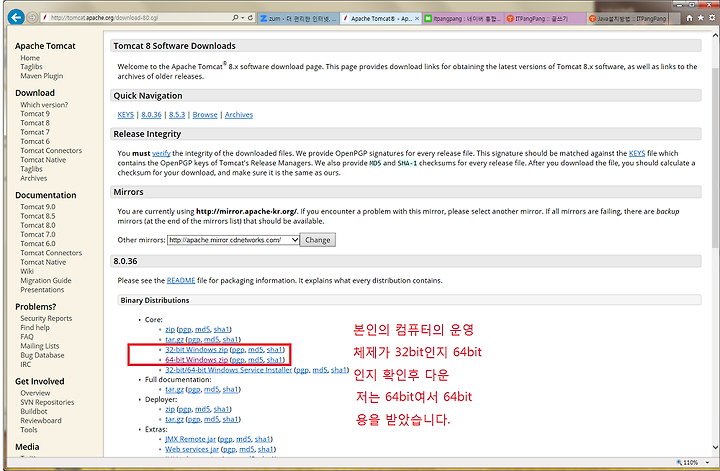Open the KEYS link in Release Integrity paragraph

point(637,153)
